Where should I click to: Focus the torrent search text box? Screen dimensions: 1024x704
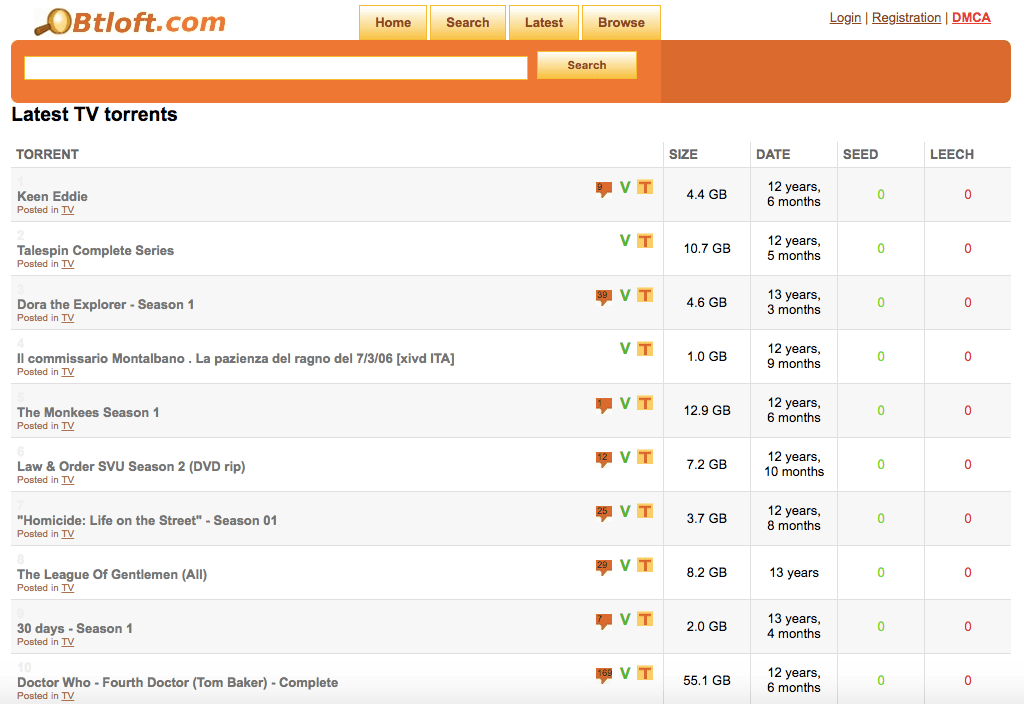point(276,68)
